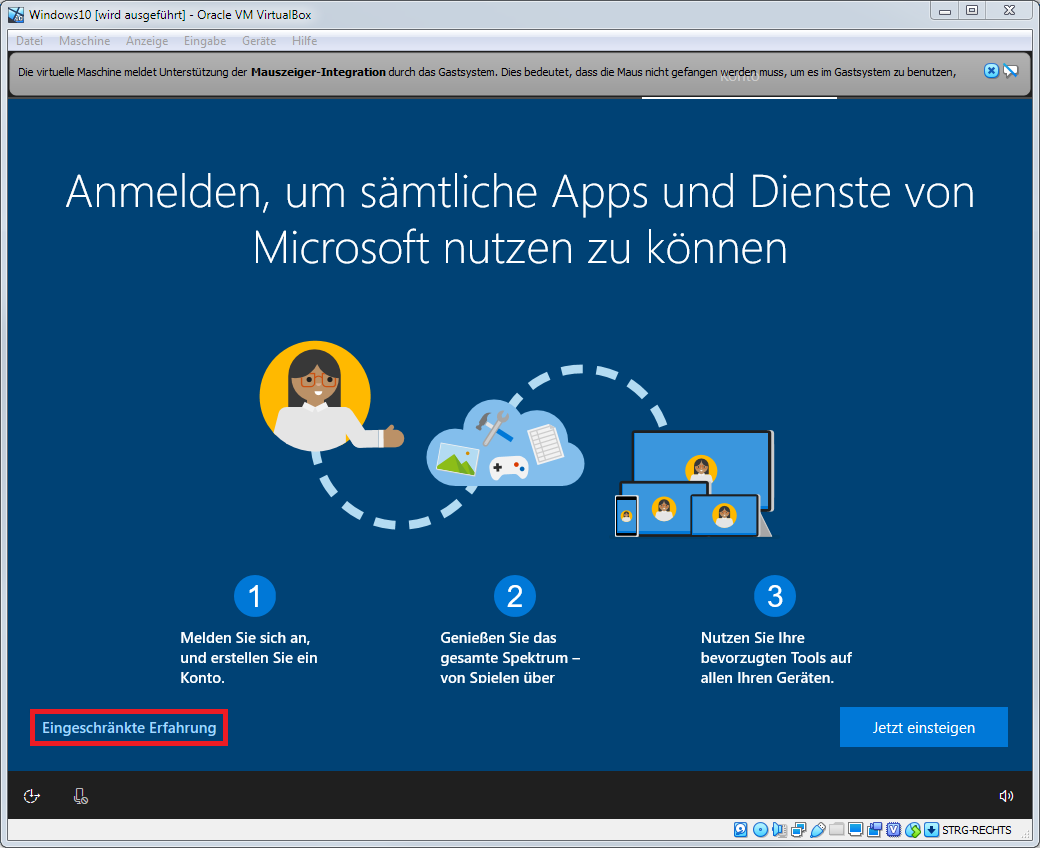Select Eingeschränkte Erfahrung
This screenshot has width=1040, height=848.
tap(128, 727)
